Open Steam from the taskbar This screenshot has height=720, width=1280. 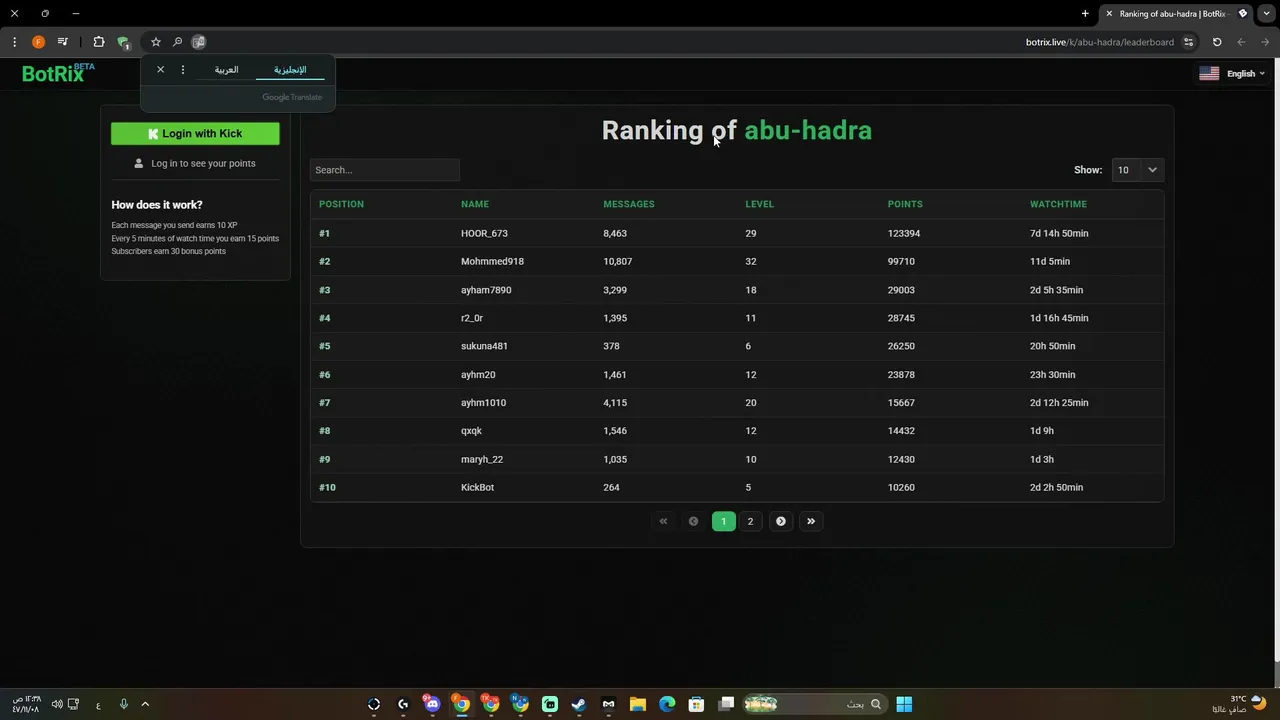point(579,704)
